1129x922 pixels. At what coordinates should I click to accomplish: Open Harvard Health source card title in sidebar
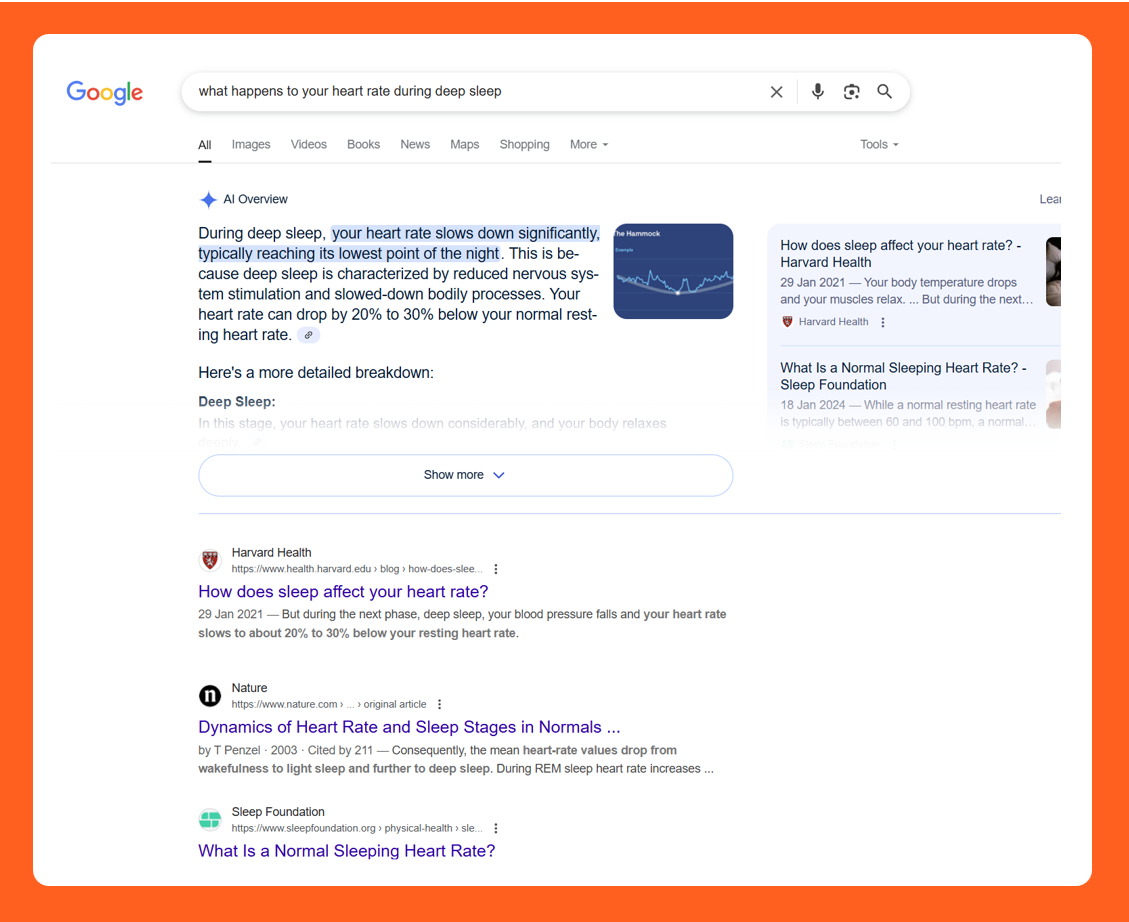[901, 254]
